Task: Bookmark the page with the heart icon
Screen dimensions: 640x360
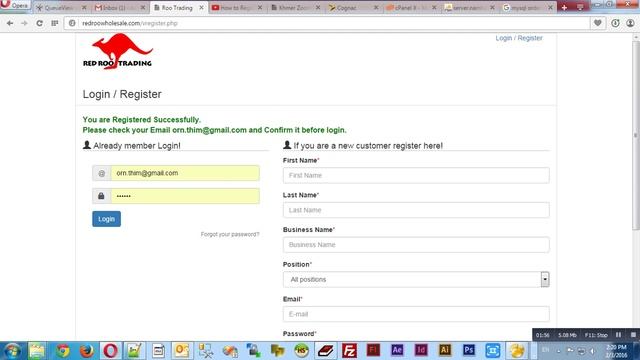Action: (x=598, y=23)
